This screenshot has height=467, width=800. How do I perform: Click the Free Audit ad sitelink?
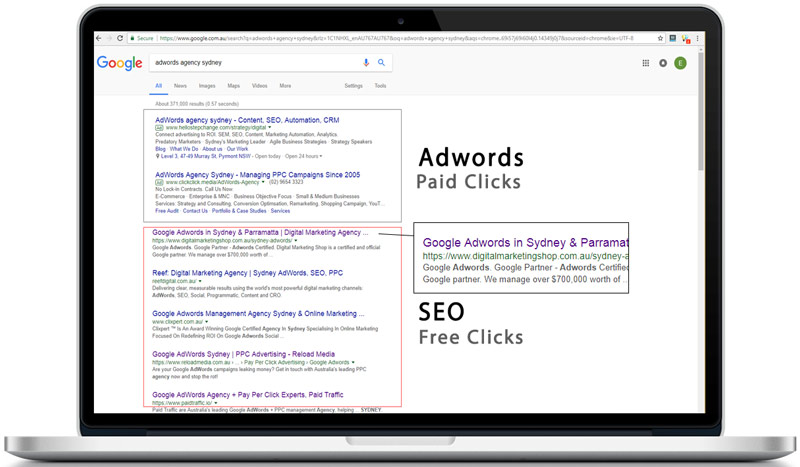pos(167,211)
